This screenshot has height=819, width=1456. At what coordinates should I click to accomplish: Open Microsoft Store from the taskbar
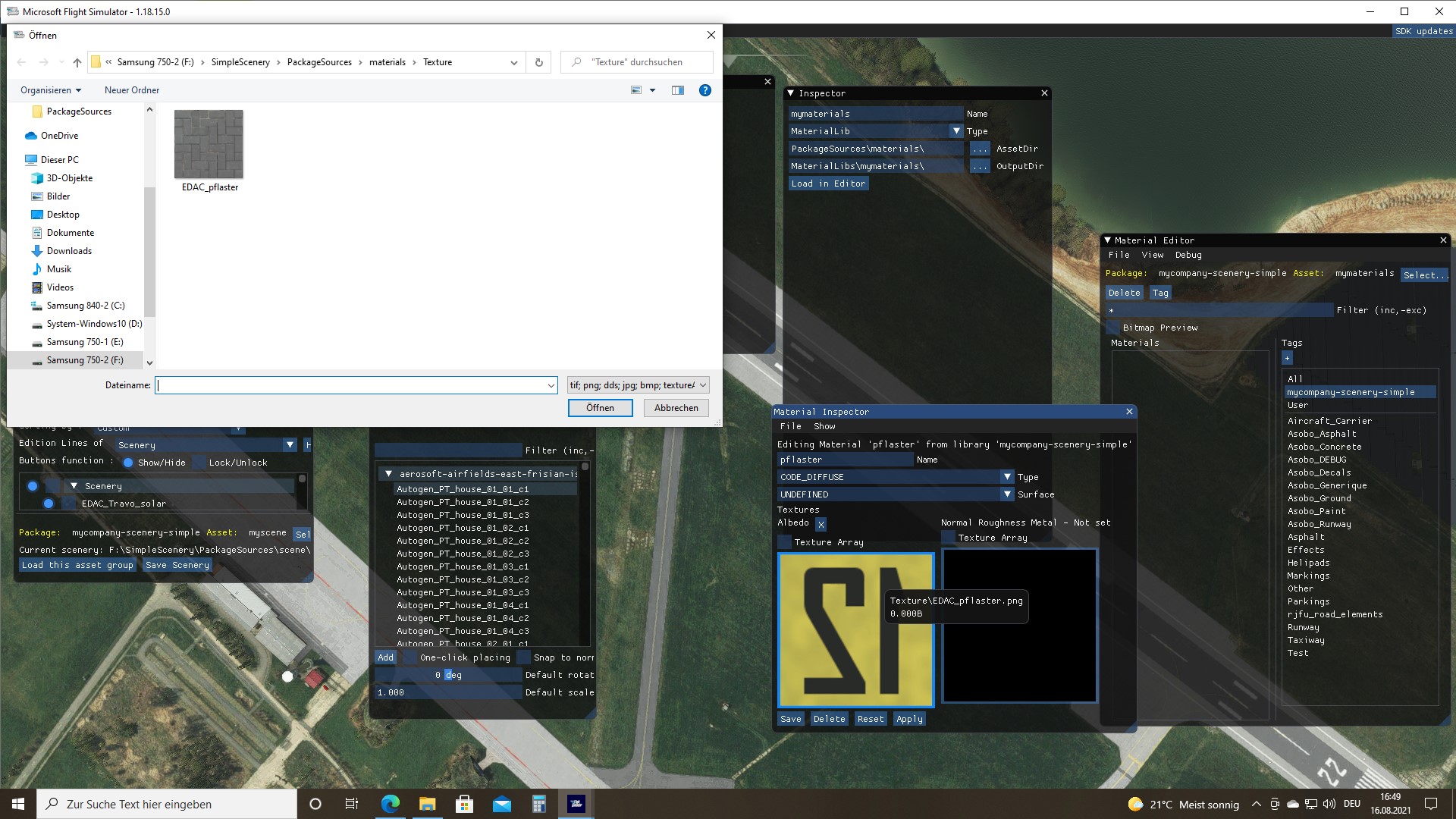pyautogui.click(x=464, y=804)
